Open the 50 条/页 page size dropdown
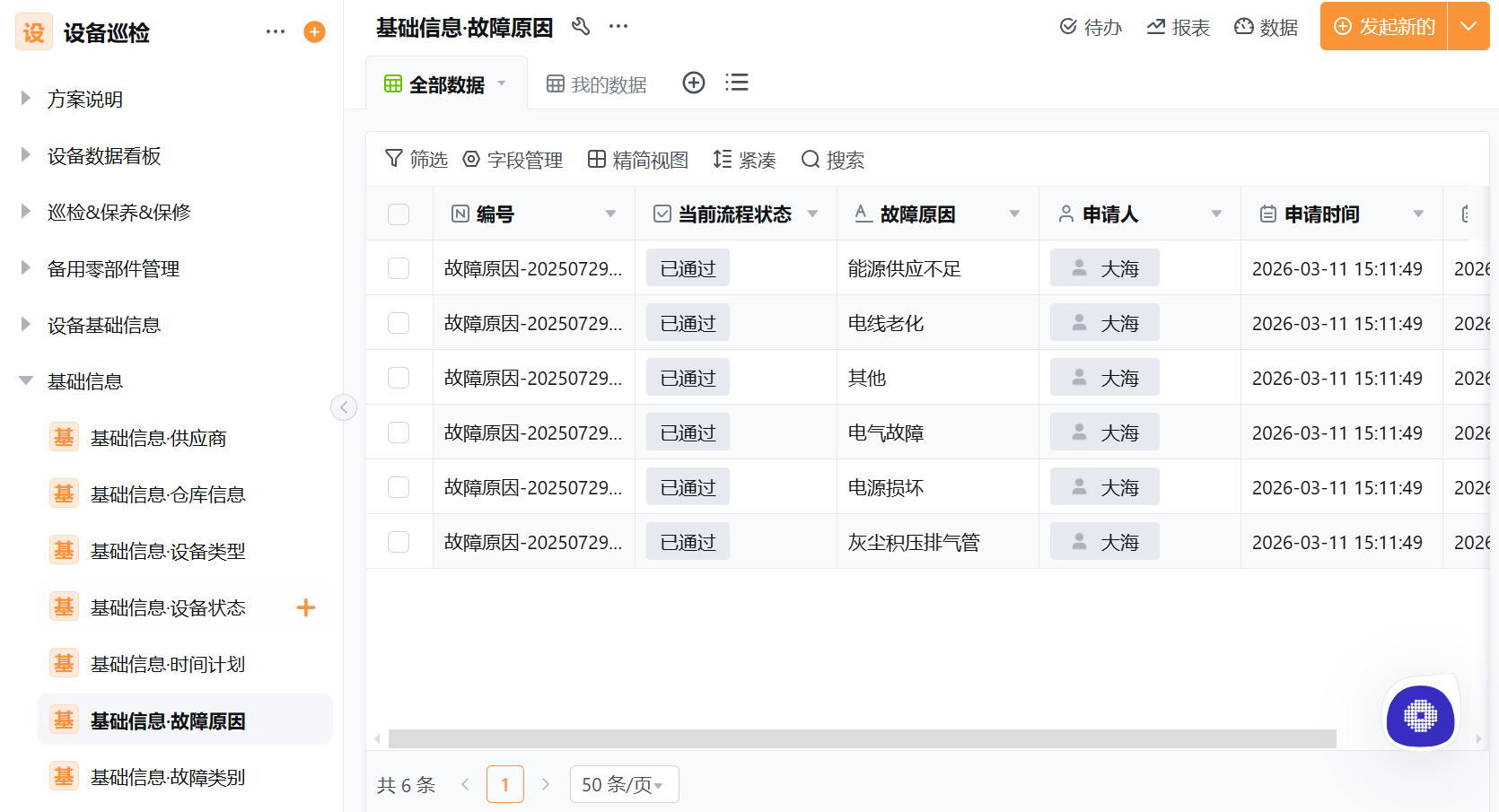 624,783
